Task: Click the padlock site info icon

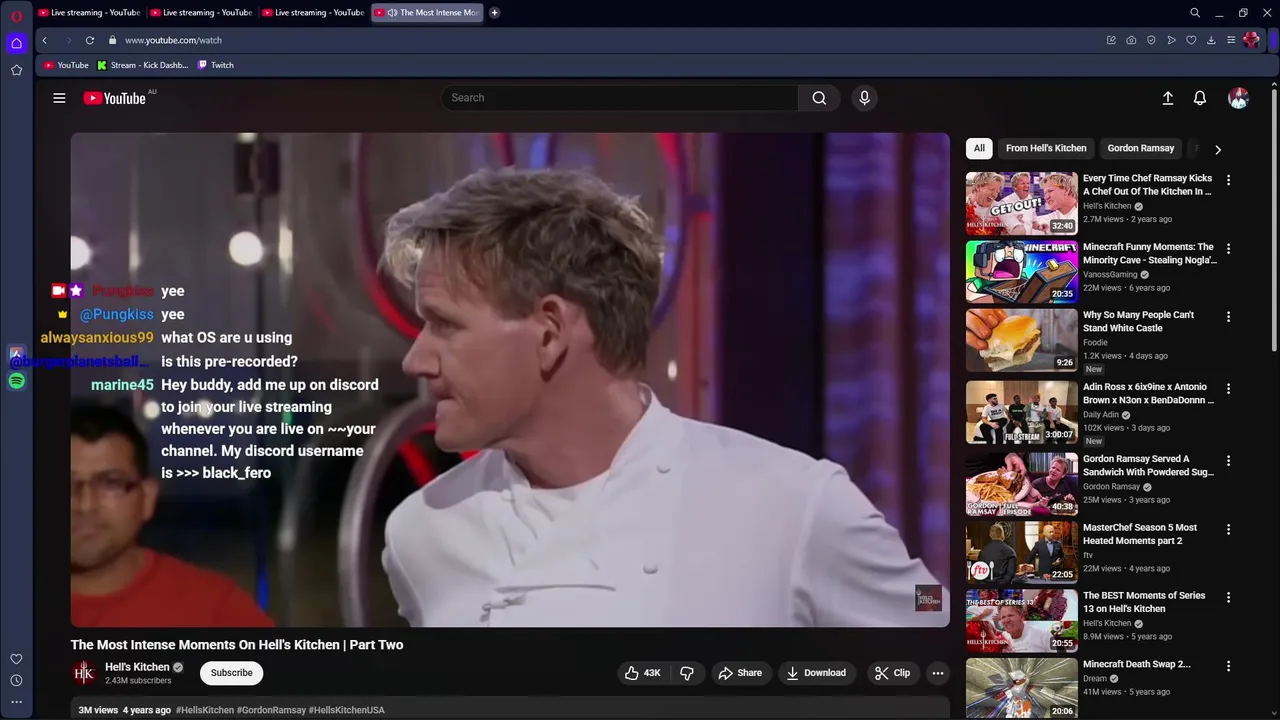Action: [x=112, y=40]
